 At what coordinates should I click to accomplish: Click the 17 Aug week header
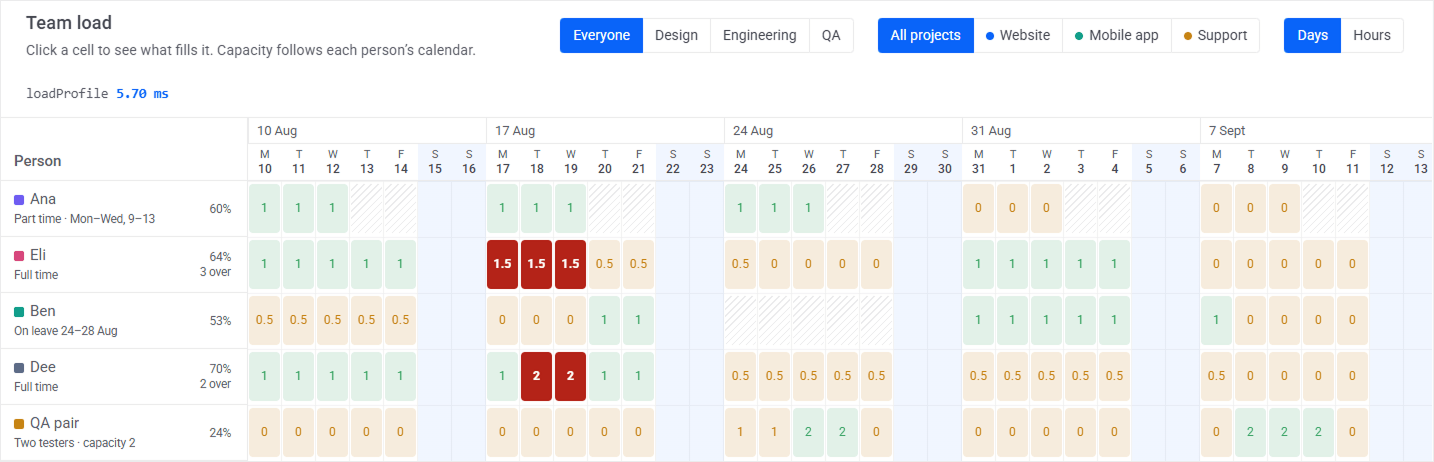tap(605, 130)
